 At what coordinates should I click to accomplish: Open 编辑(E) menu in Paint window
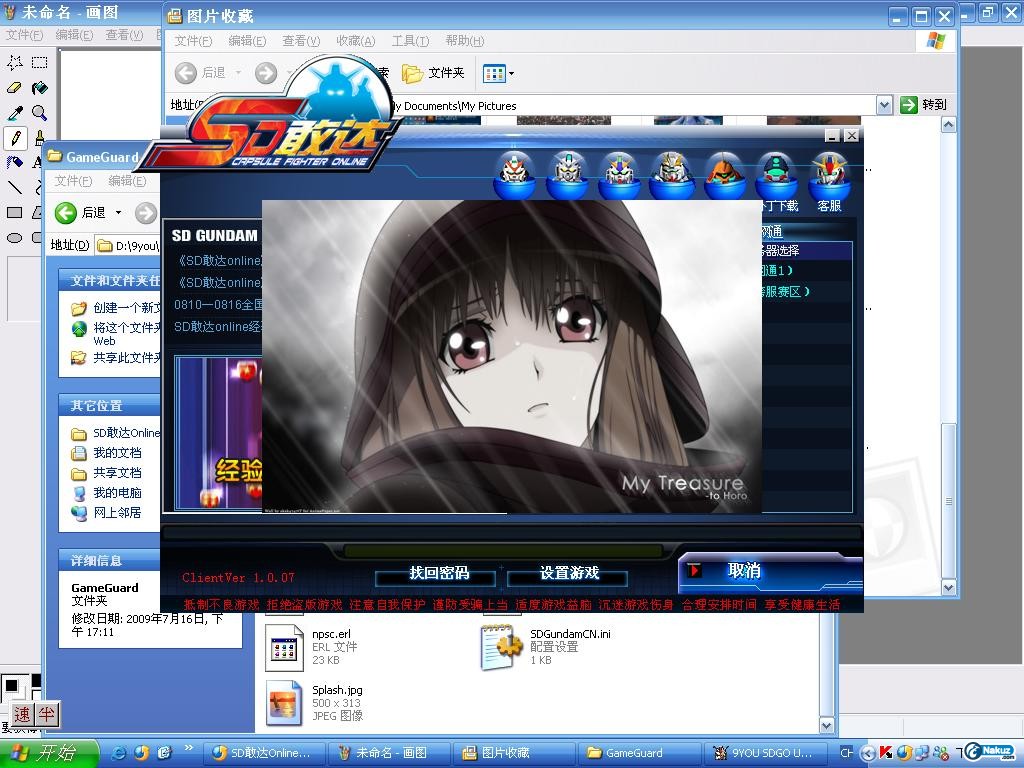[x=74, y=35]
